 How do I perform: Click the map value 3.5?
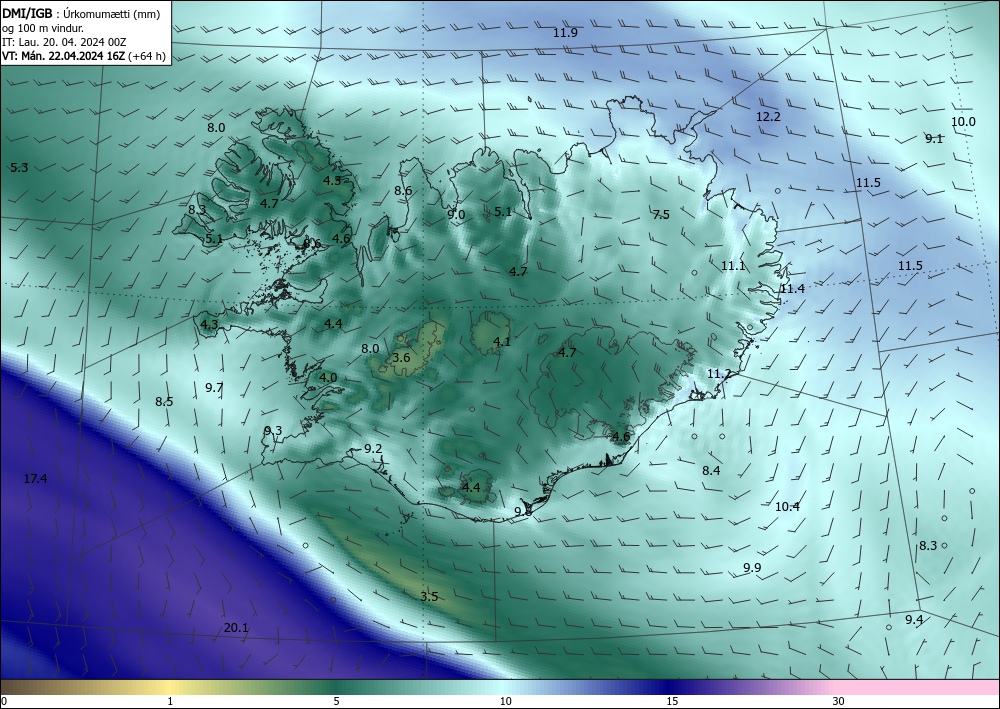pos(429,597)
